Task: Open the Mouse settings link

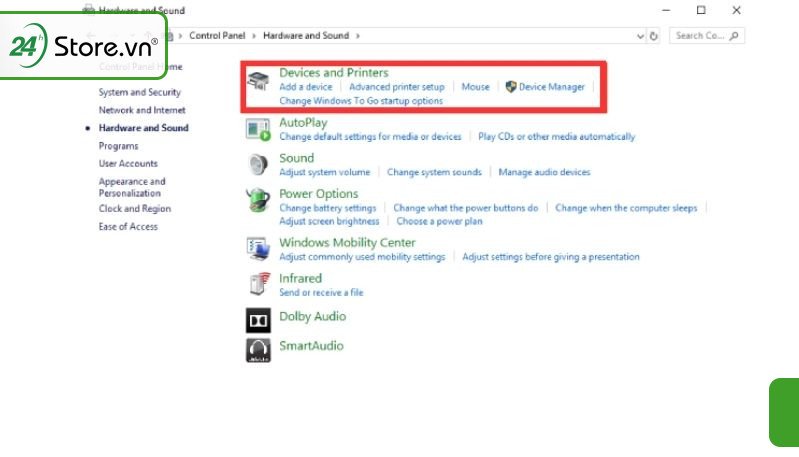Action: 475,87
